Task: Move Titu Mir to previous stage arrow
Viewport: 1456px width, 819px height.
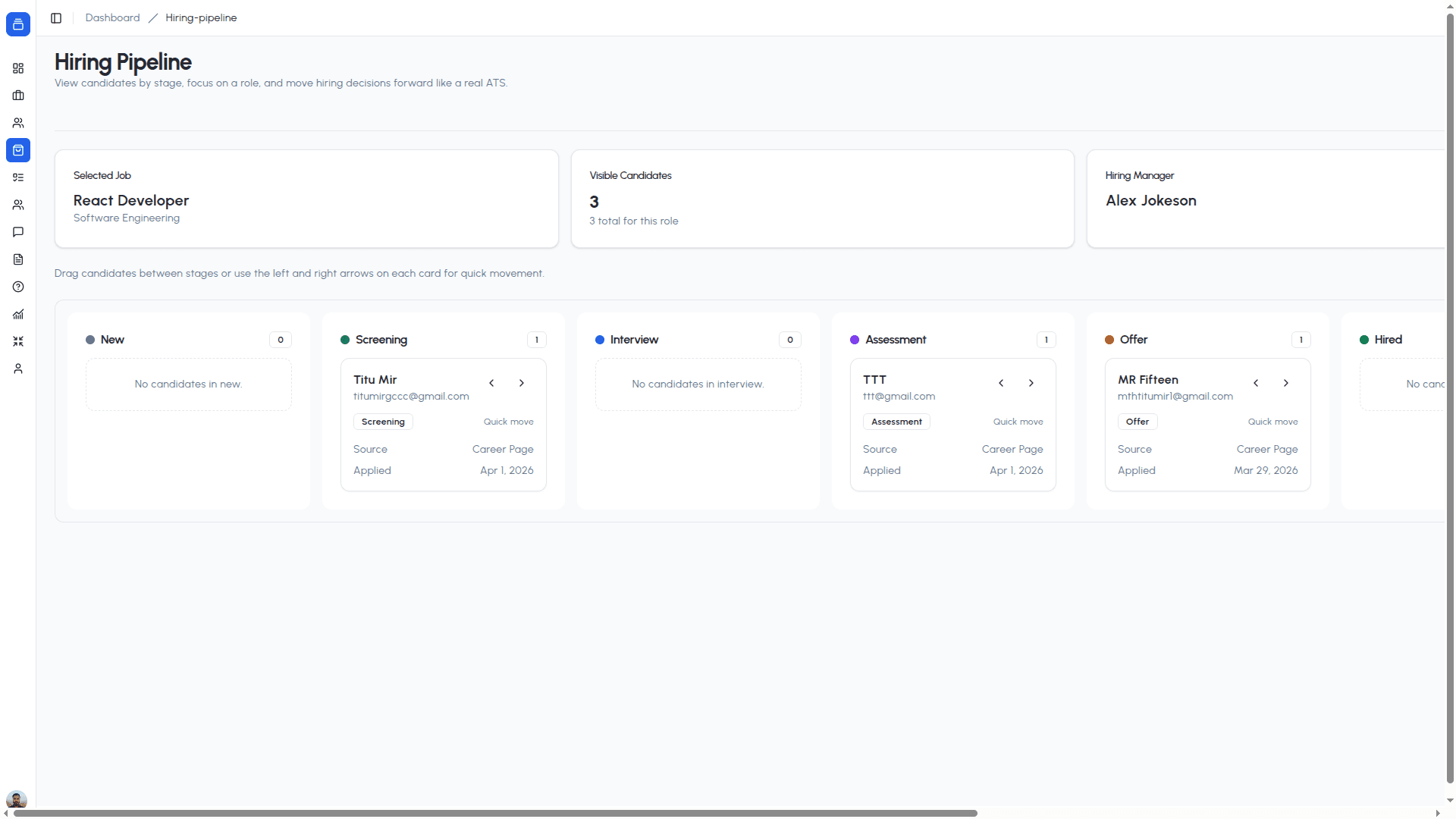Action: tap(491, 383)
